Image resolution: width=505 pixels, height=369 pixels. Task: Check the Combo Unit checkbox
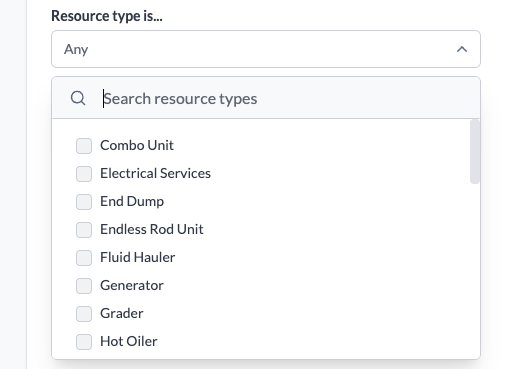click(x=84, y=146)
